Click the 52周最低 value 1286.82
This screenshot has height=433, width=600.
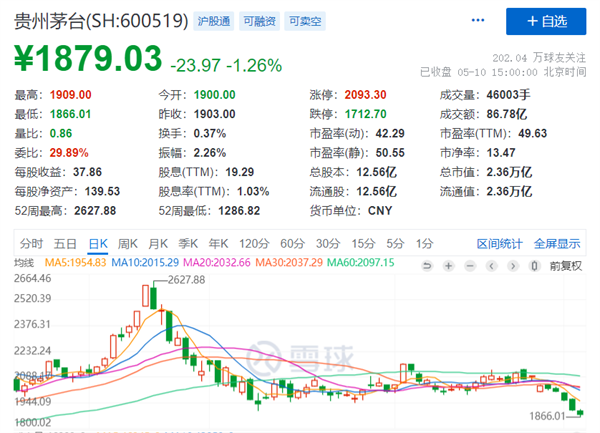tap(239, 211)
